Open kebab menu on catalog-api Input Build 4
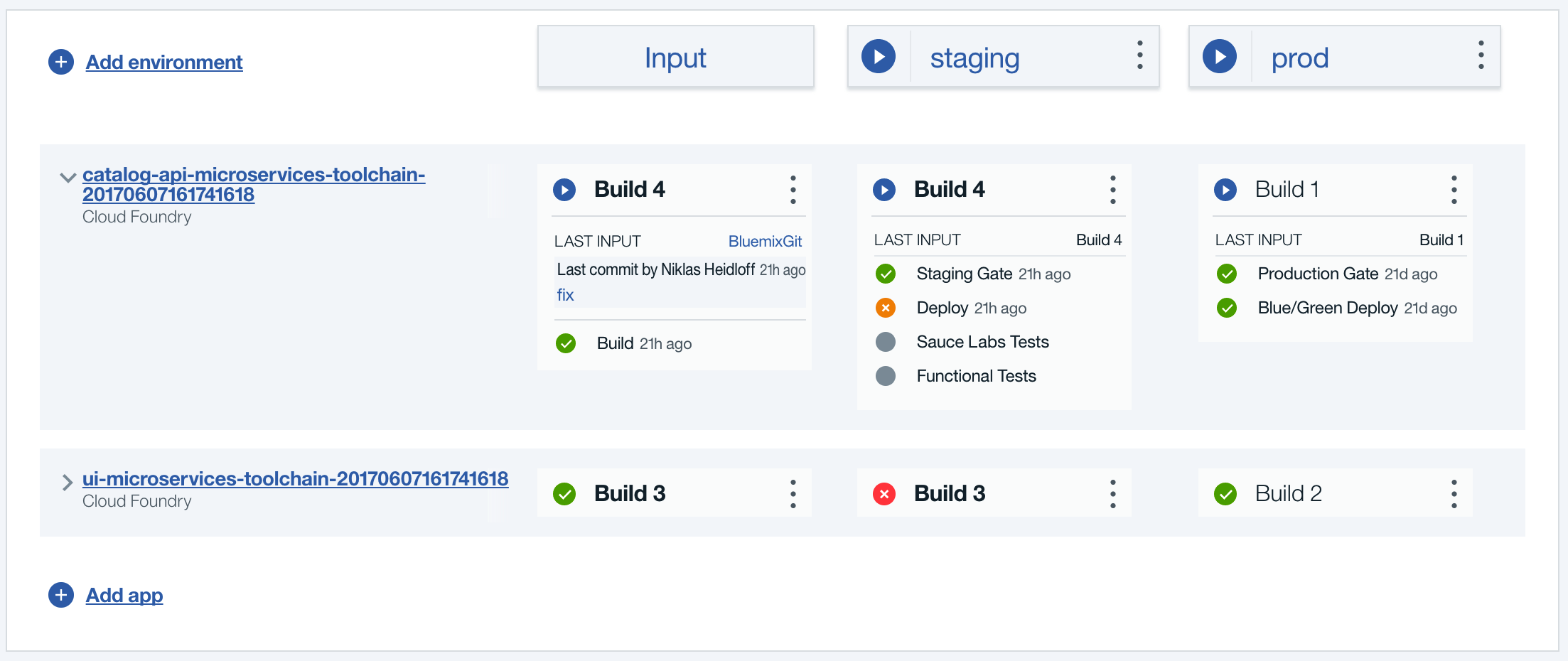The width and height of the screenshot is (1568, 661). pos(793,190)
